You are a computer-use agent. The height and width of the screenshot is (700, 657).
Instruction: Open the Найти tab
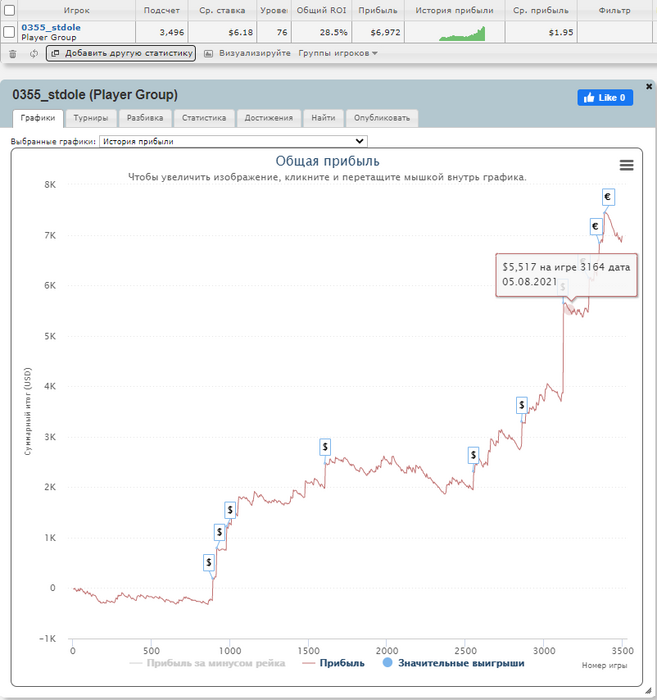tap(323, 118)
